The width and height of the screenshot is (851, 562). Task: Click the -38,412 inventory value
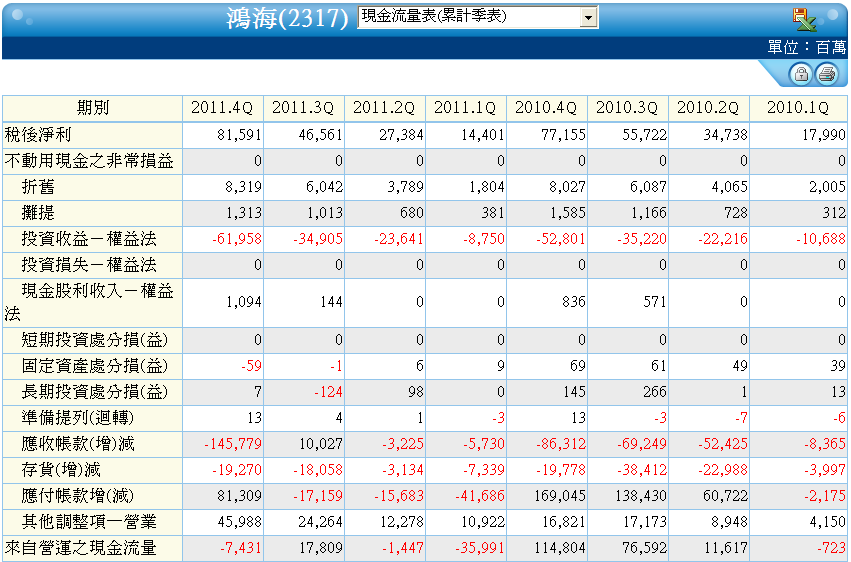pyautogui.click(x=642, y=470)
